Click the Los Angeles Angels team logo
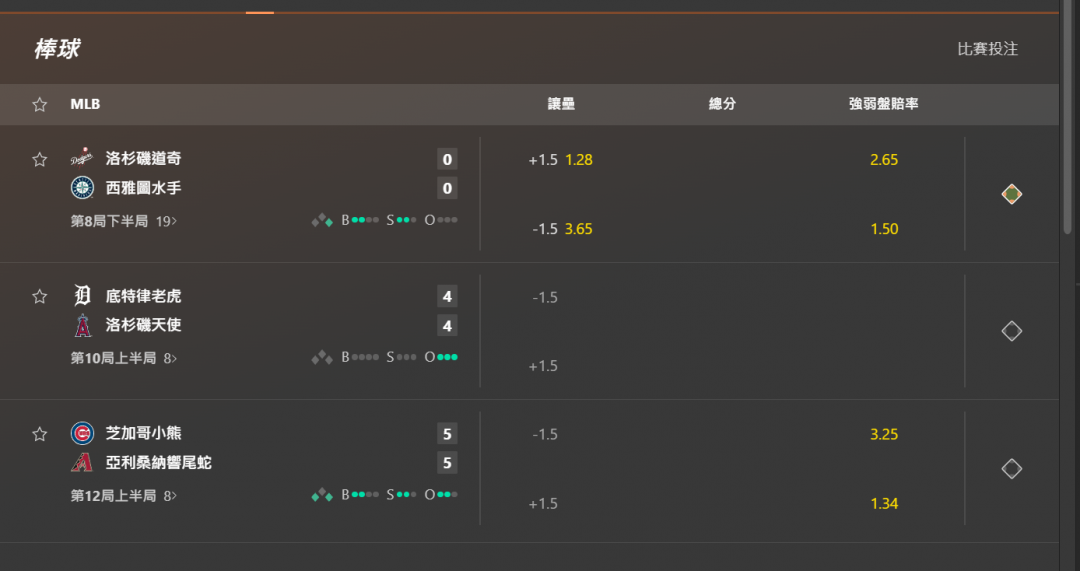The height and width of the screenshot is (571, 1080). coord(82,325)
